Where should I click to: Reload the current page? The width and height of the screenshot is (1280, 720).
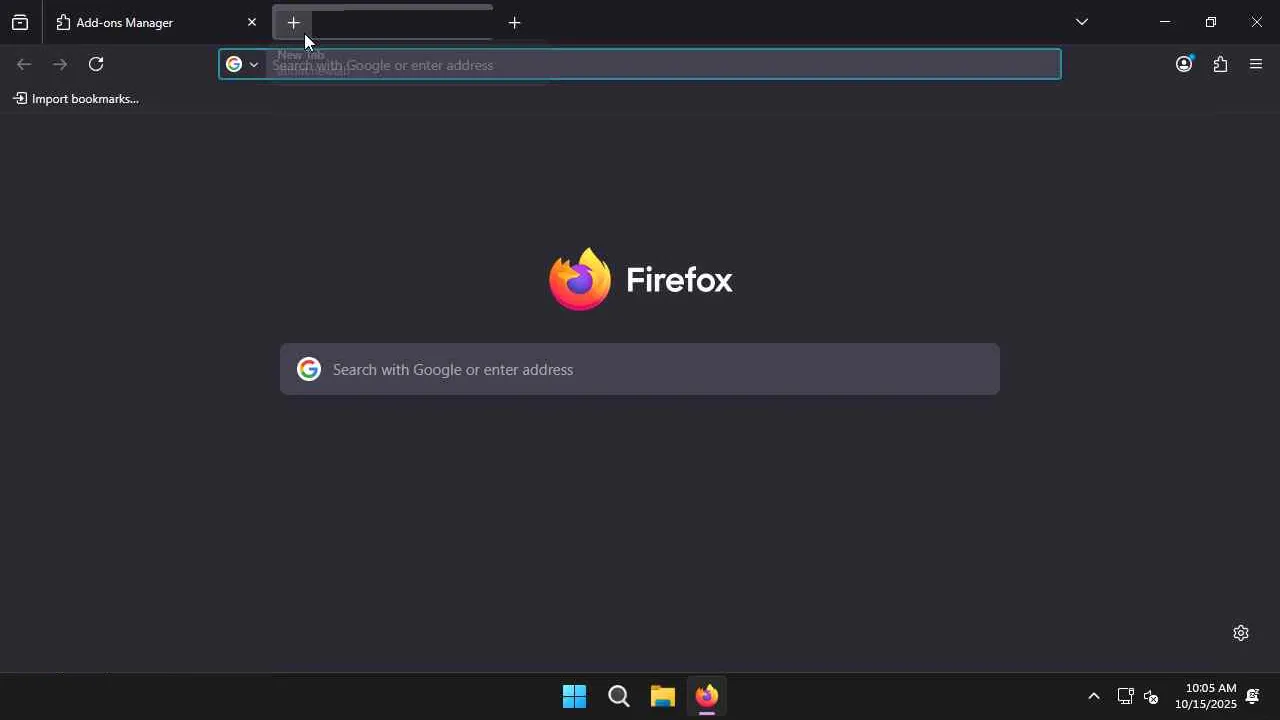tap(96, 64)
